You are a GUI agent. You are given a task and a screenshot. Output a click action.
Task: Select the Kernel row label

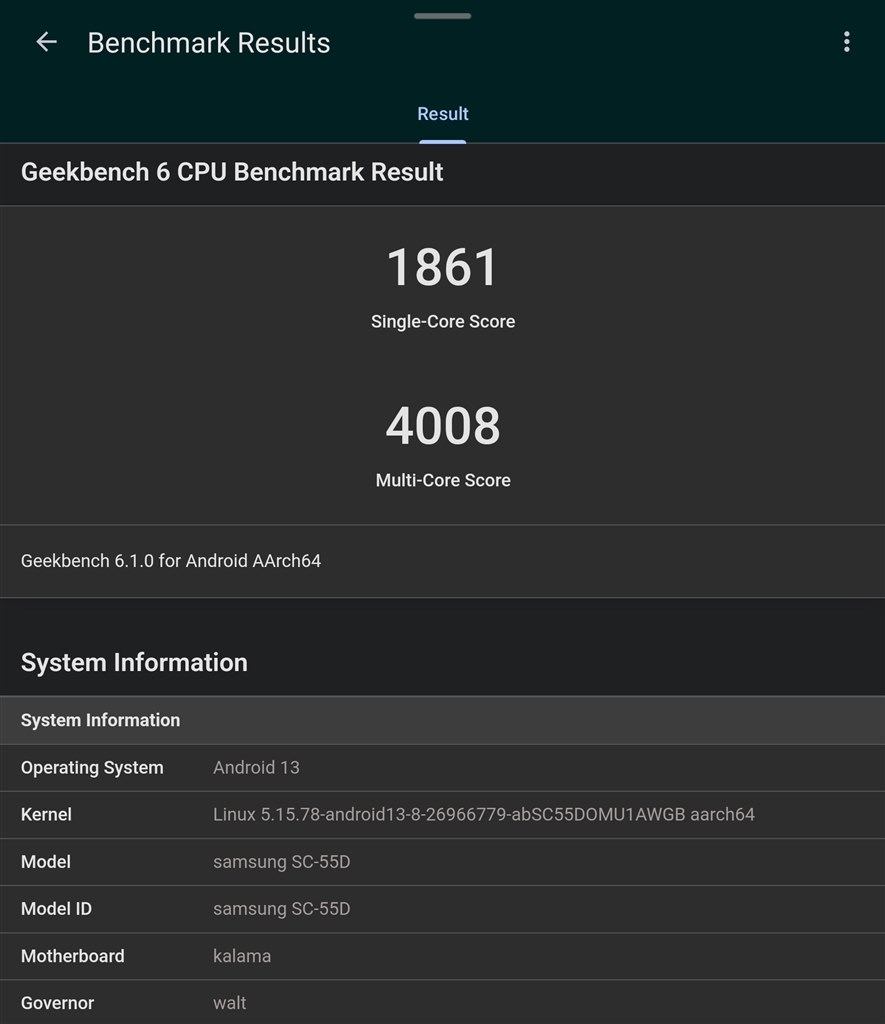[x=46, y=815]
